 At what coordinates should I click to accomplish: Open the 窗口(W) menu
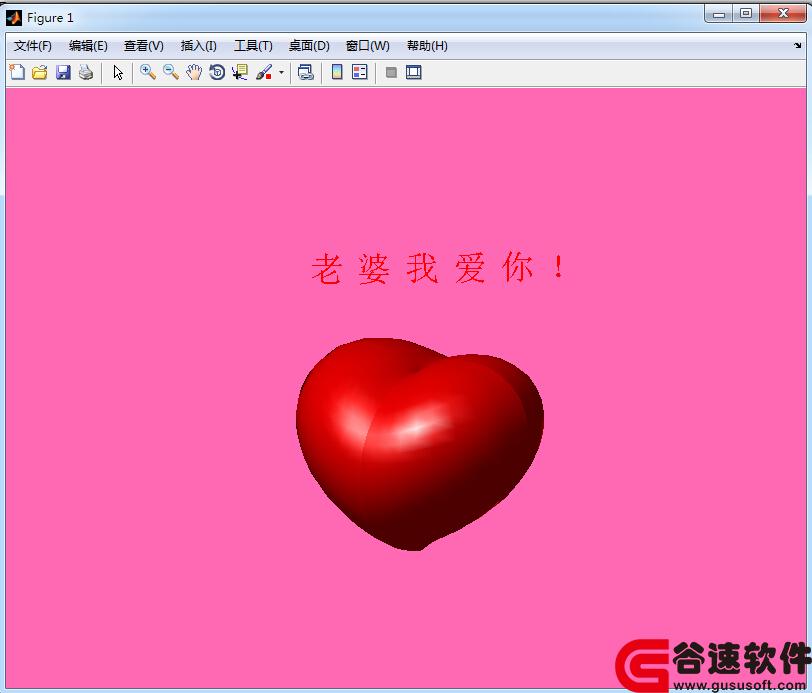[x=367, y=46]
